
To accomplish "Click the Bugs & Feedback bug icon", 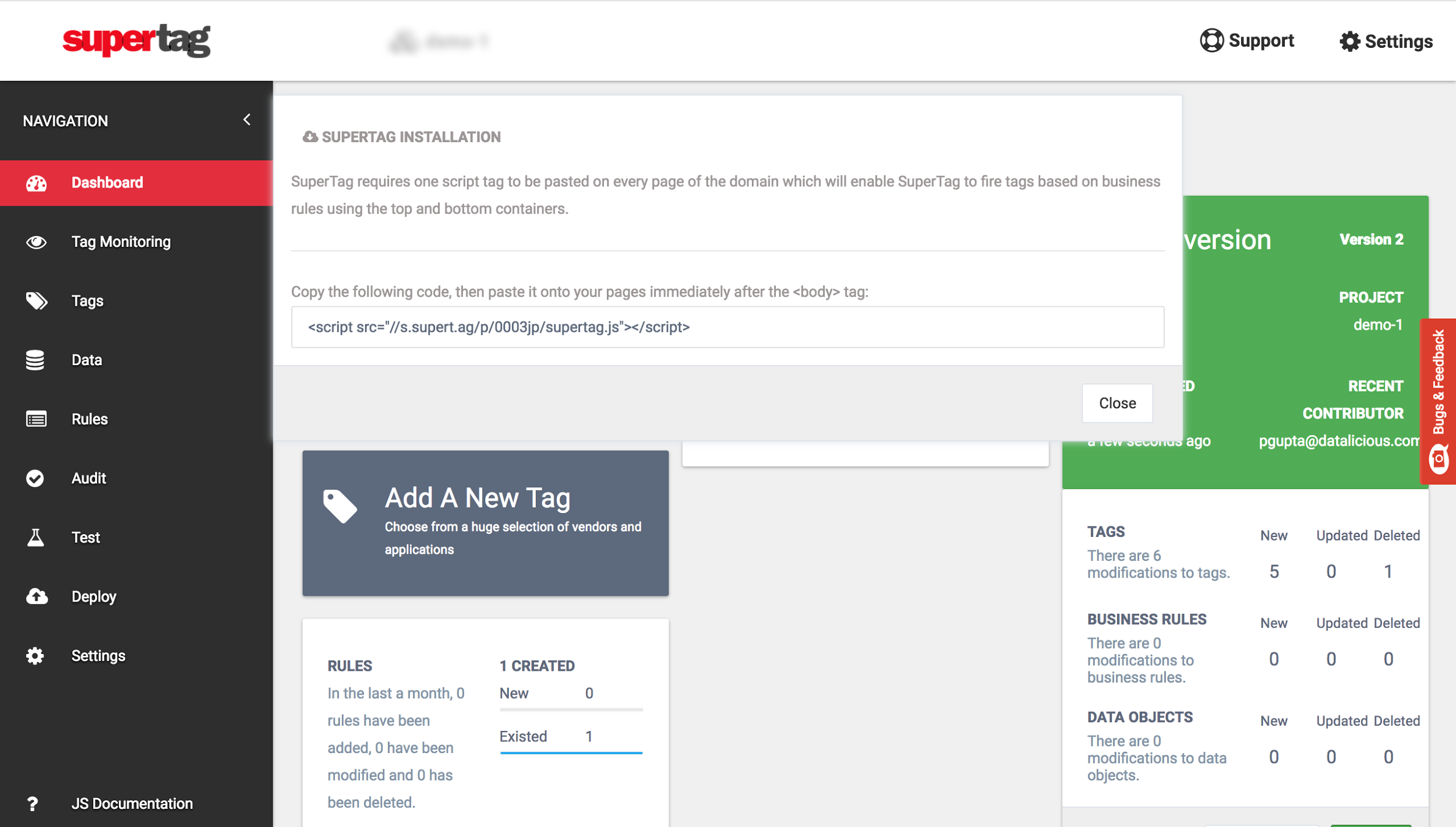I will 1439,460.
